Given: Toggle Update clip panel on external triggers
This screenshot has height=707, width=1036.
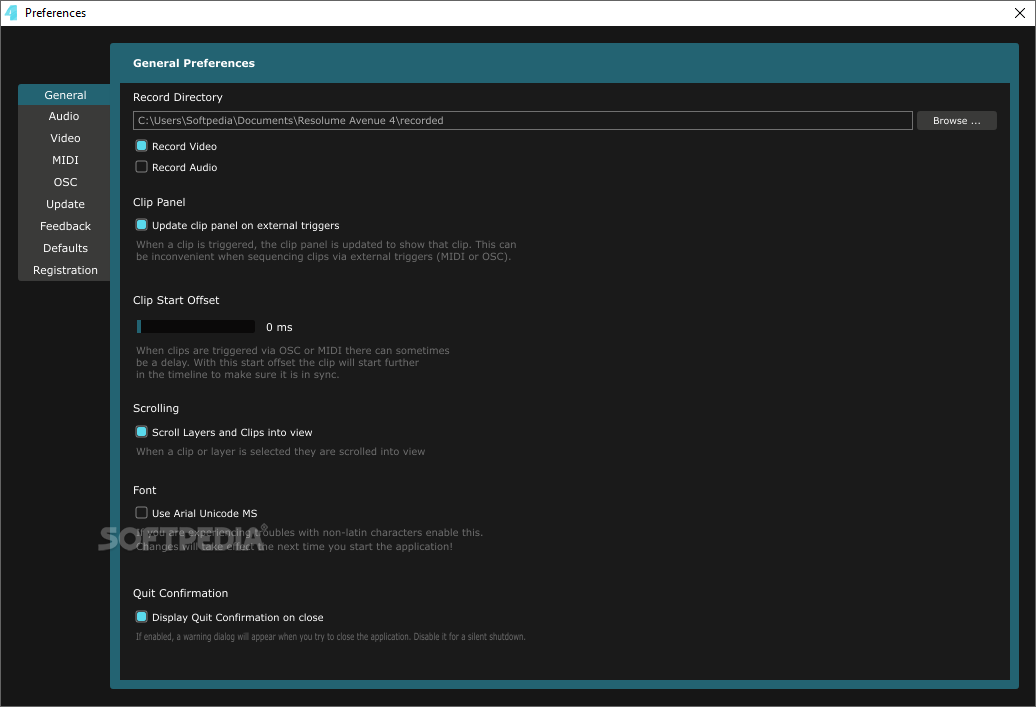Looking at the screenshot, I should pyautogui.click(x=141, y=225).
